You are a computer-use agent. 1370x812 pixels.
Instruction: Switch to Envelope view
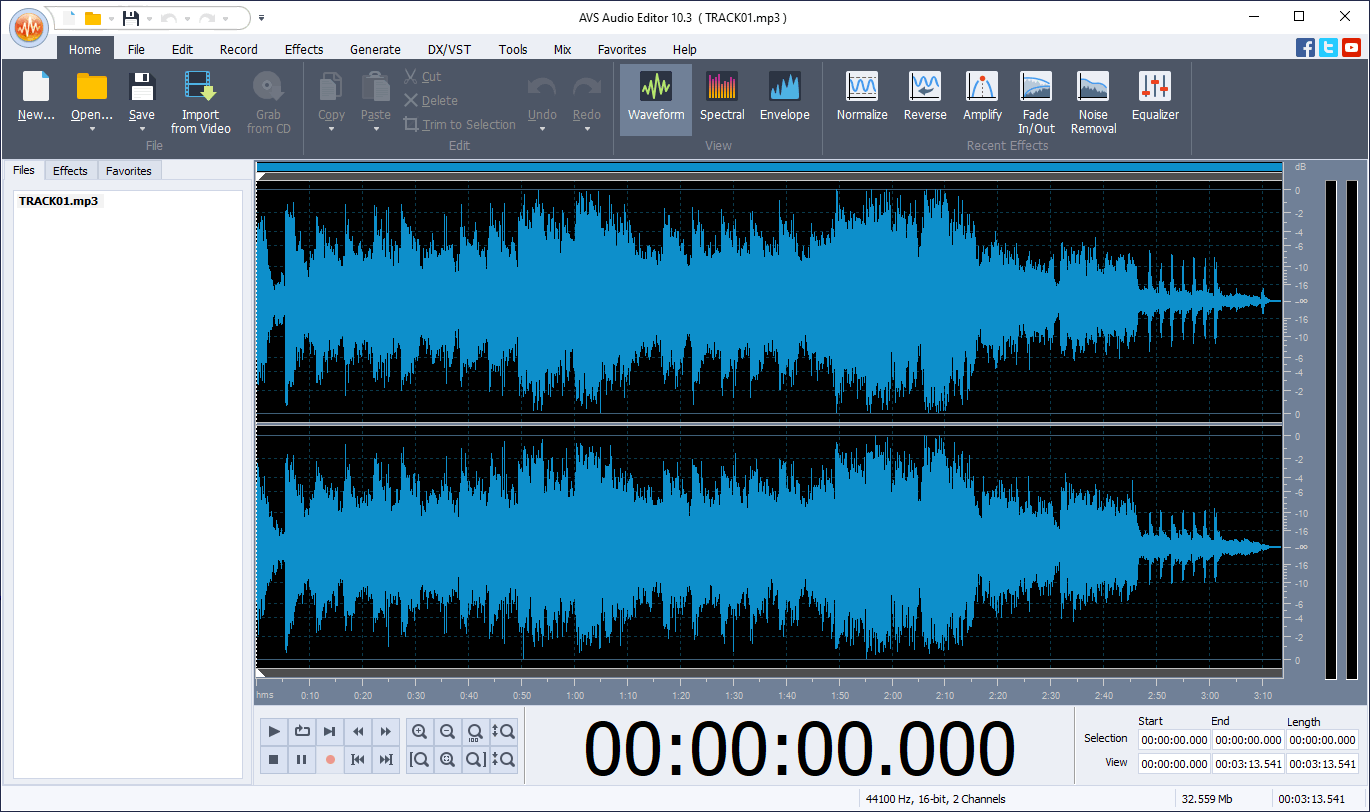pos(784,99)
